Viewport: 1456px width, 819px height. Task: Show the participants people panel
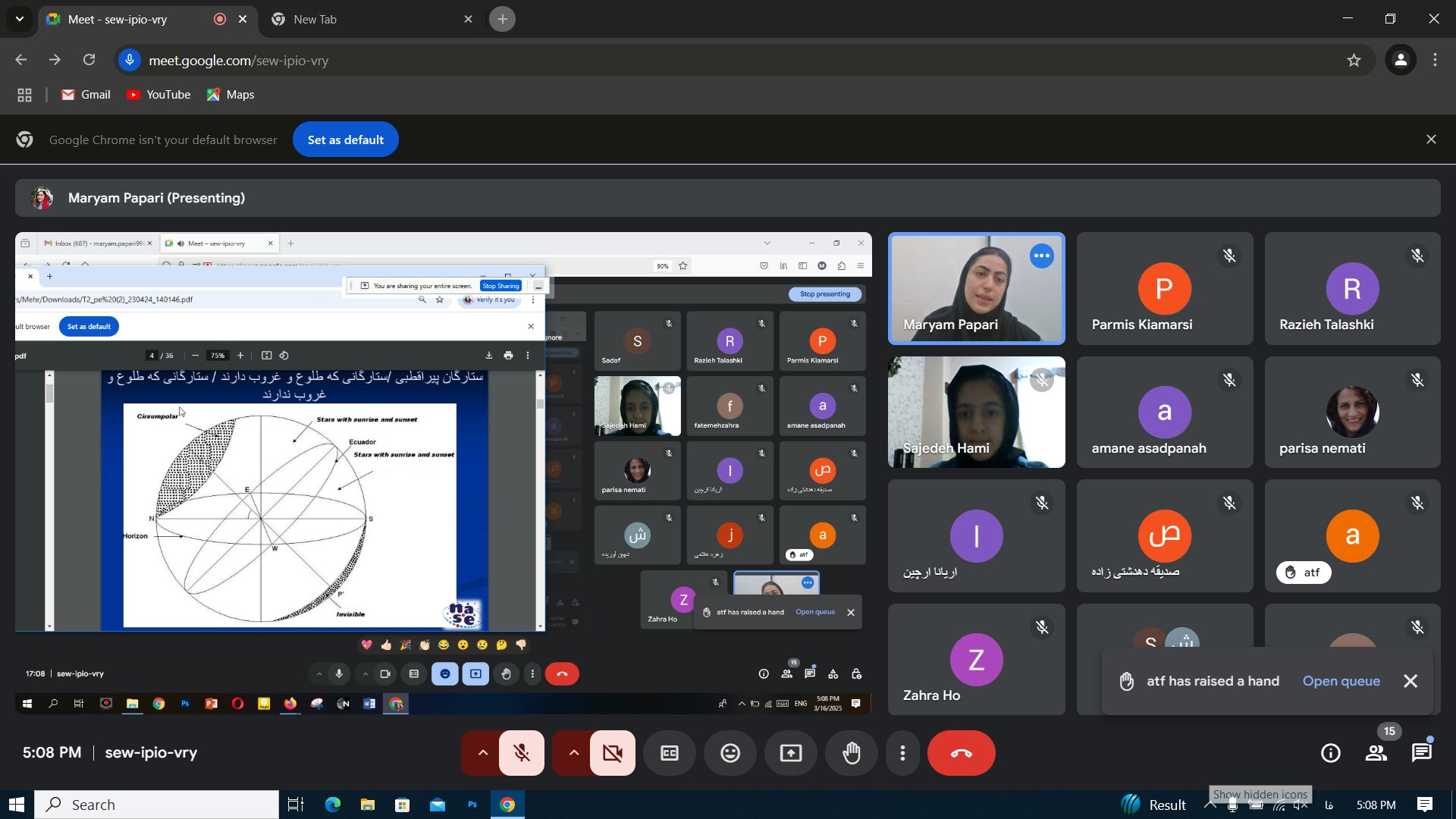(1376, 753)
